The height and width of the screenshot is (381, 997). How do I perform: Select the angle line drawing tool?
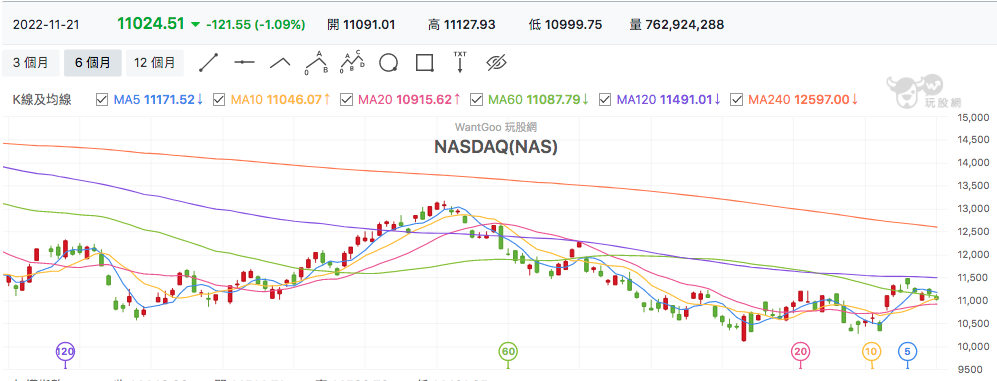[280, 62]
